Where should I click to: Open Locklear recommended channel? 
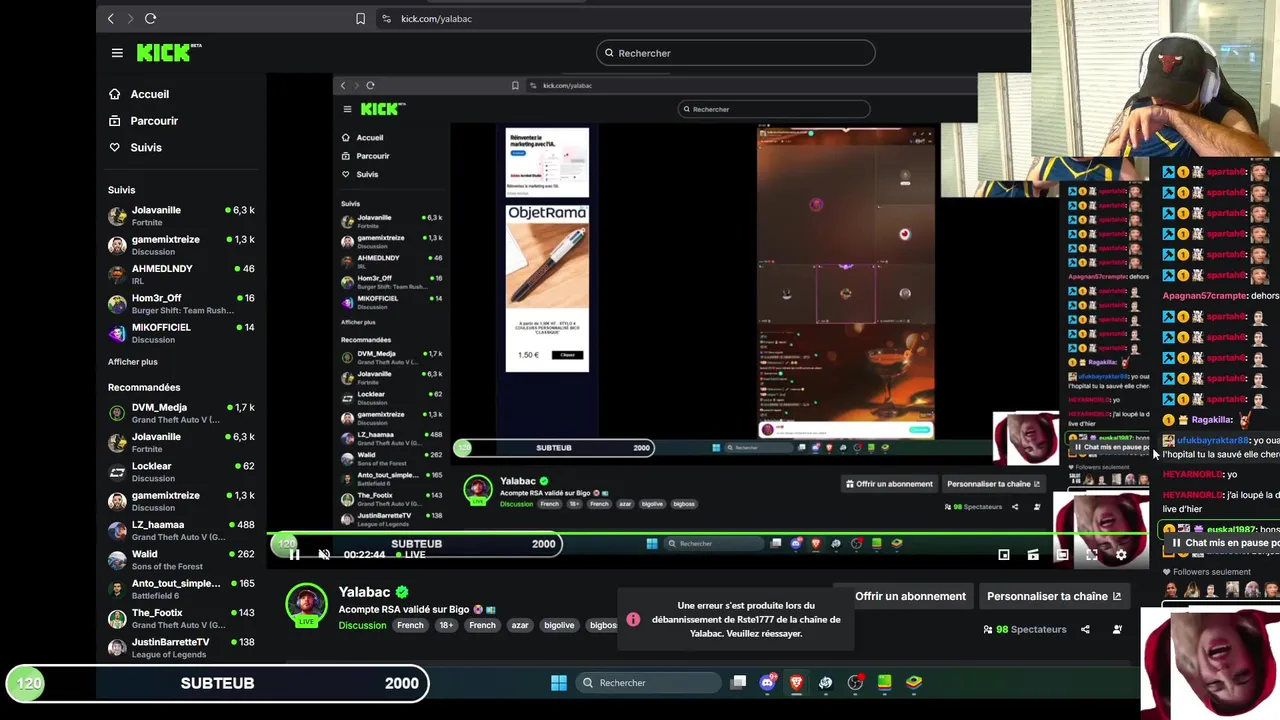(x=181, y=472)
